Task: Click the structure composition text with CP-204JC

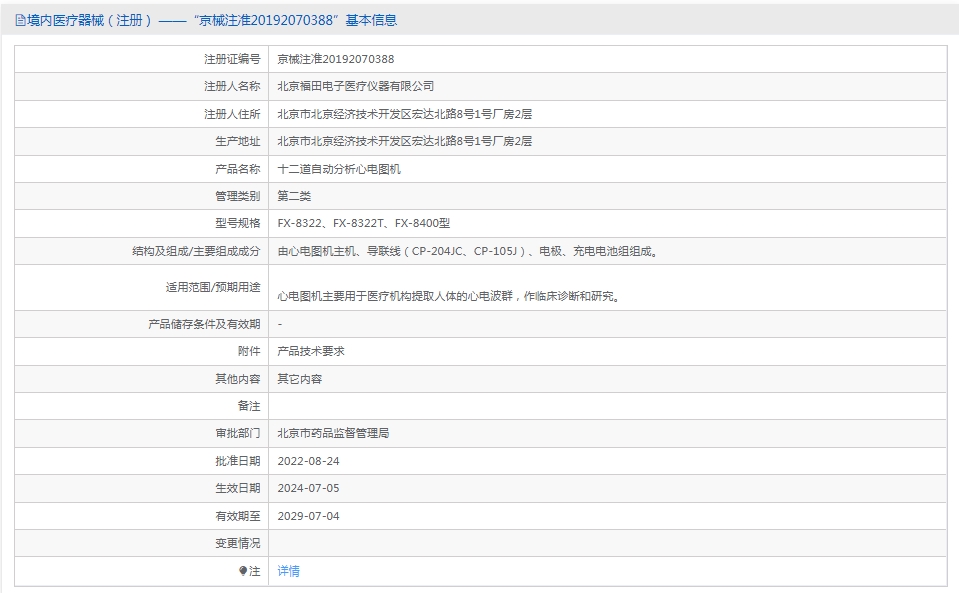Action: [x=468, y=251]
